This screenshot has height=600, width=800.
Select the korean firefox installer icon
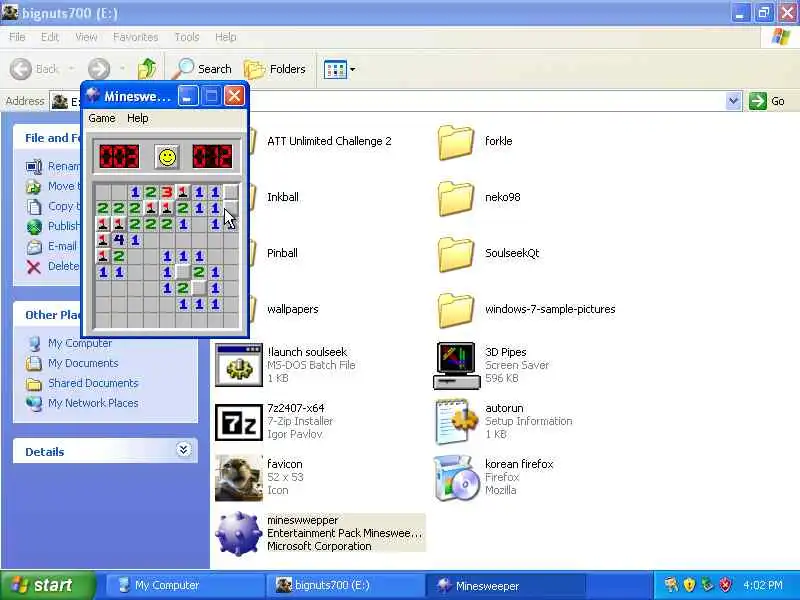click(456, 478)
